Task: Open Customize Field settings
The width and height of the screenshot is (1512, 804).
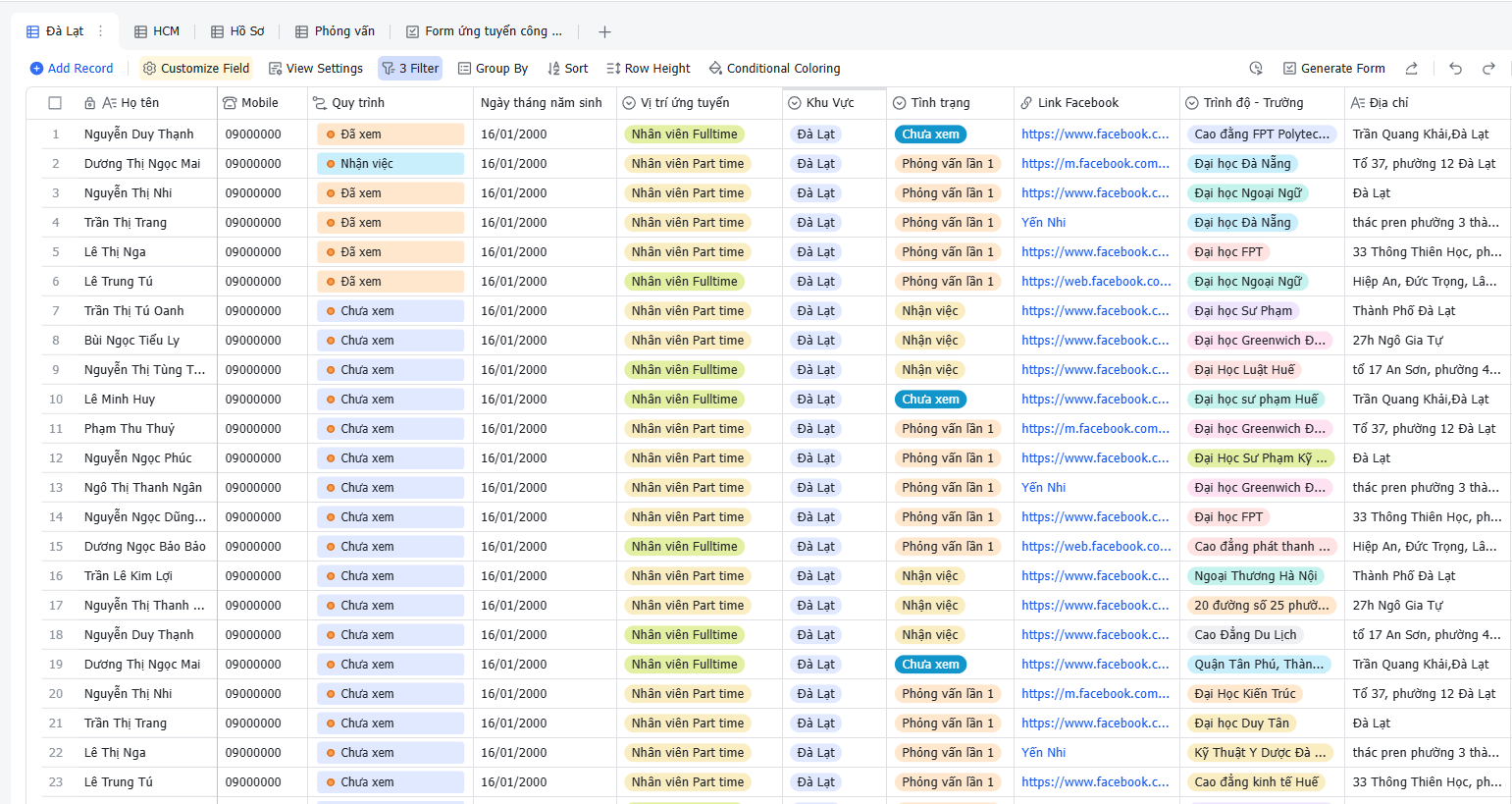Action: (196, 69)
